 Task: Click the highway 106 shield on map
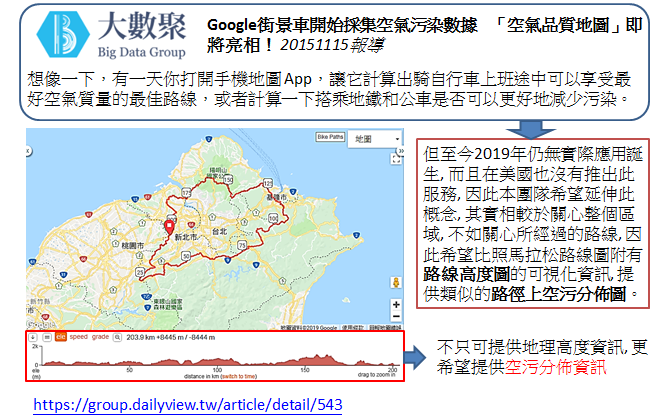pyautogui.click(x=273, y=218)
